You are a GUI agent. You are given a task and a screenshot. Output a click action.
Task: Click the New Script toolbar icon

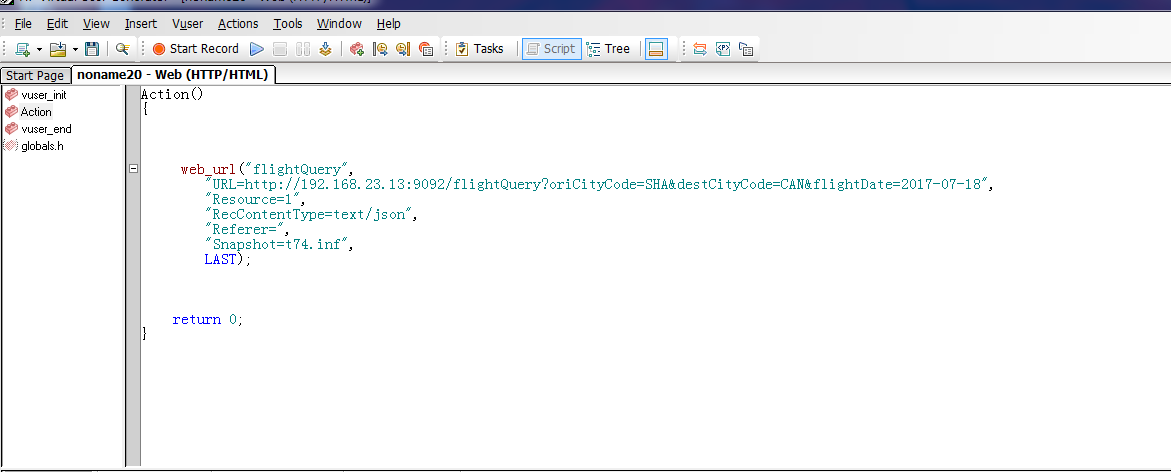pos(23,49)
